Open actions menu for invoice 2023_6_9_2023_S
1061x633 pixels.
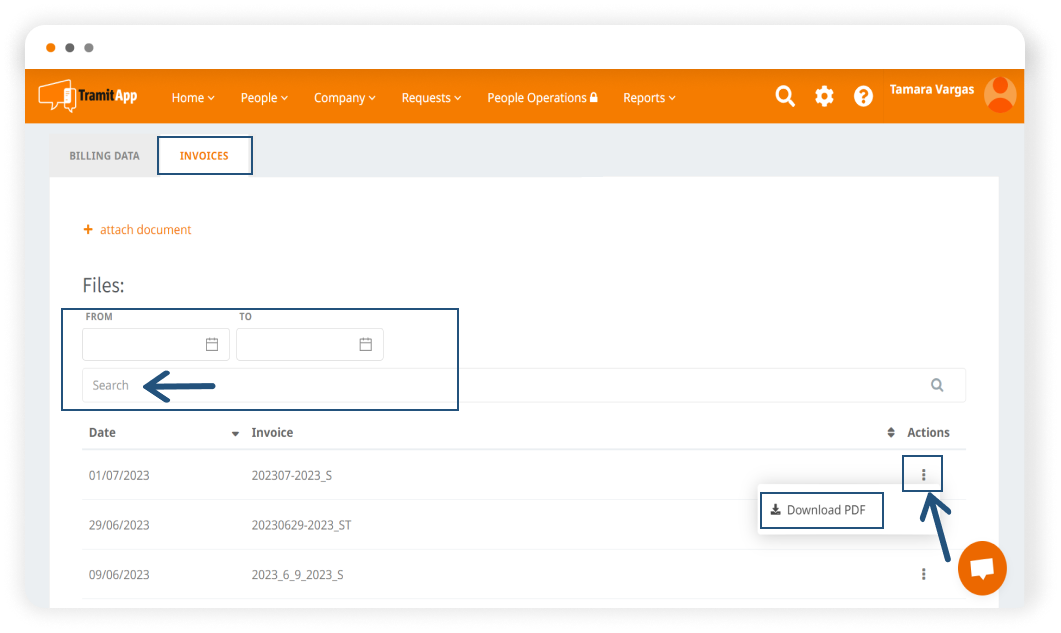[x=923, y=574]
